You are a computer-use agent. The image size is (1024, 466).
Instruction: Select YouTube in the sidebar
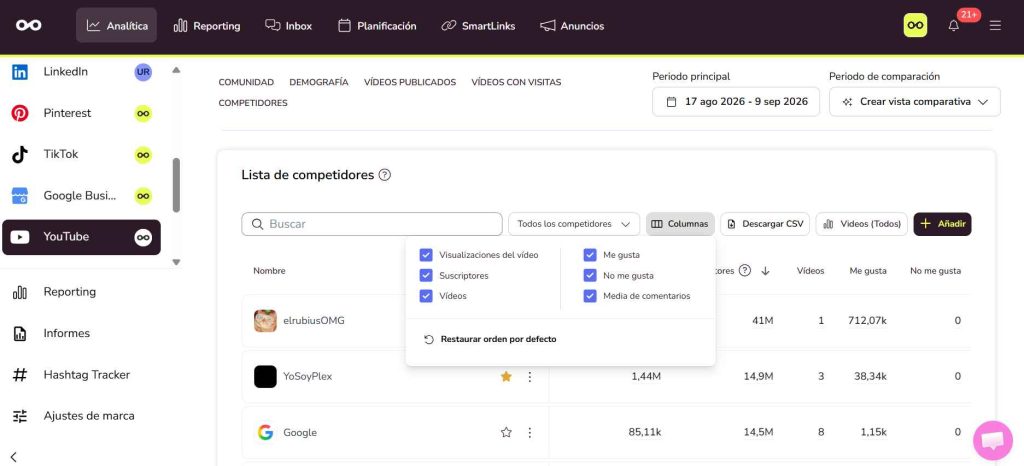click(x=82, y=237)
